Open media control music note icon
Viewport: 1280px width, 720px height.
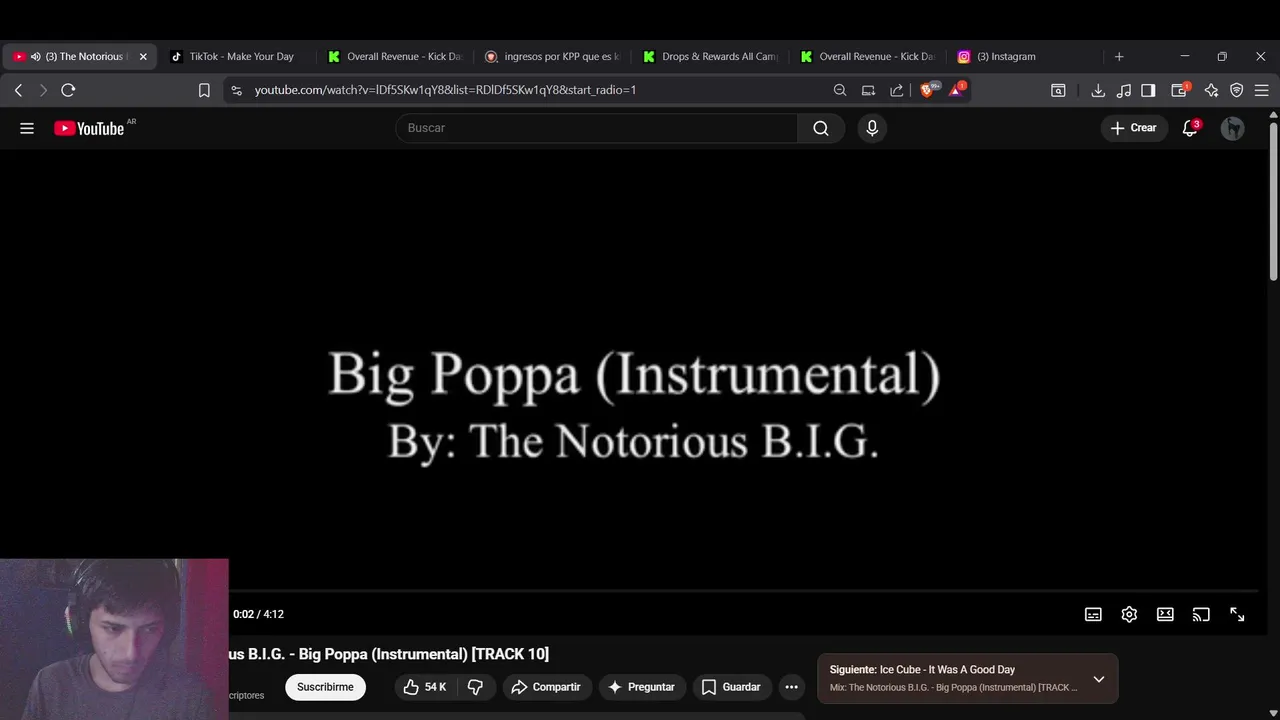pyautogui.click(x=1124, y=90)
